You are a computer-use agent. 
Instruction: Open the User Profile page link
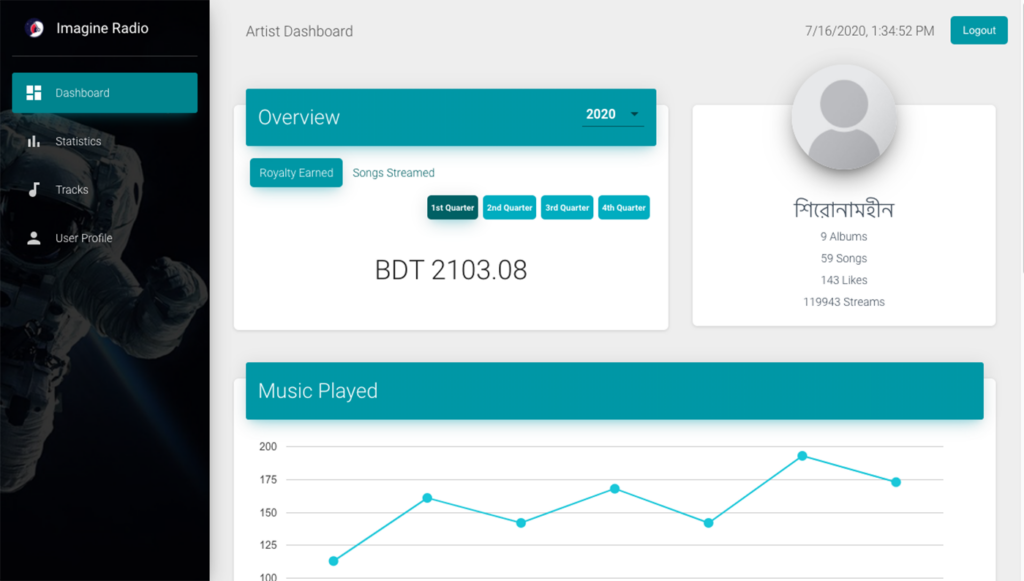[x=83, y=238]
